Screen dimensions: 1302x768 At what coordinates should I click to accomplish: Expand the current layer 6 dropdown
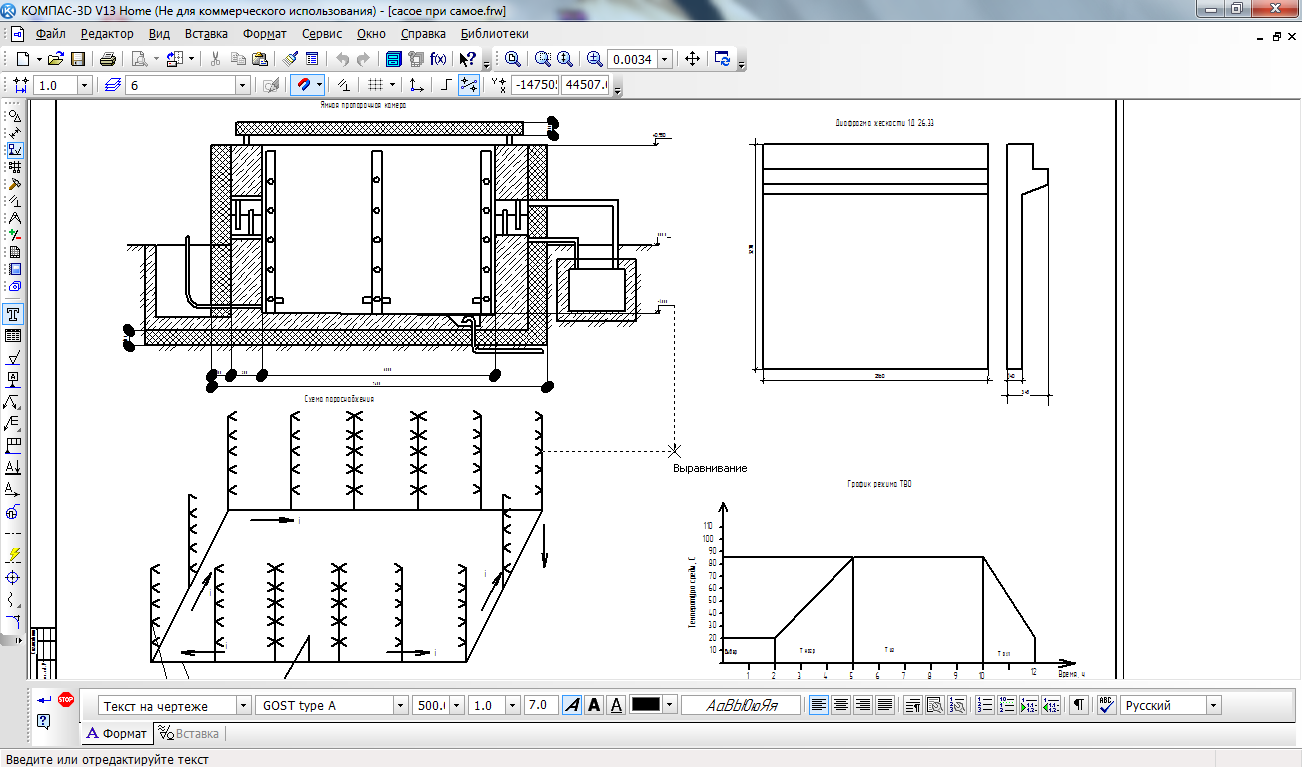(x=242, y=86)
